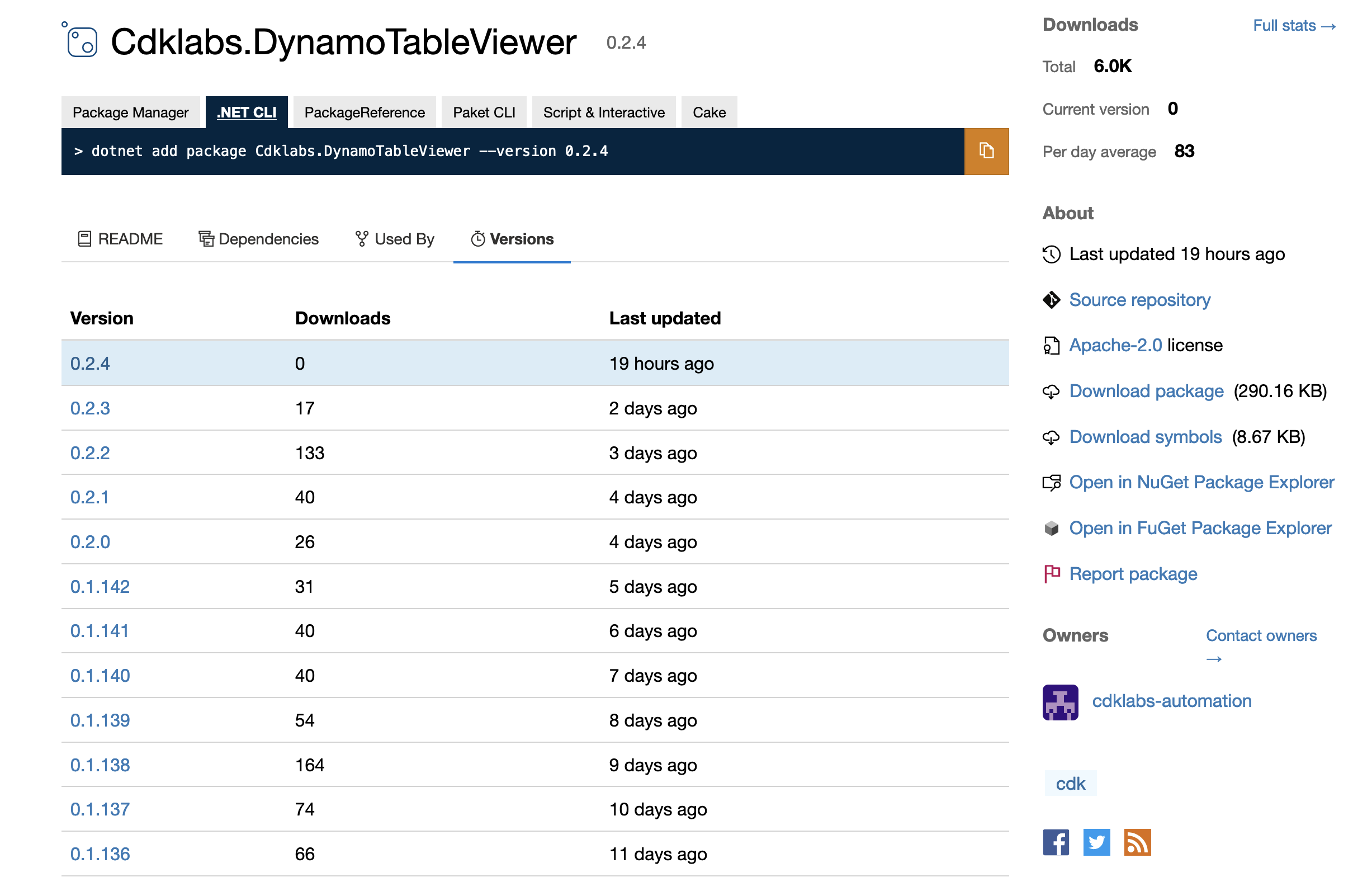Open version 0.2.1 link
The image size is (1372, 877).
(89, 497)
